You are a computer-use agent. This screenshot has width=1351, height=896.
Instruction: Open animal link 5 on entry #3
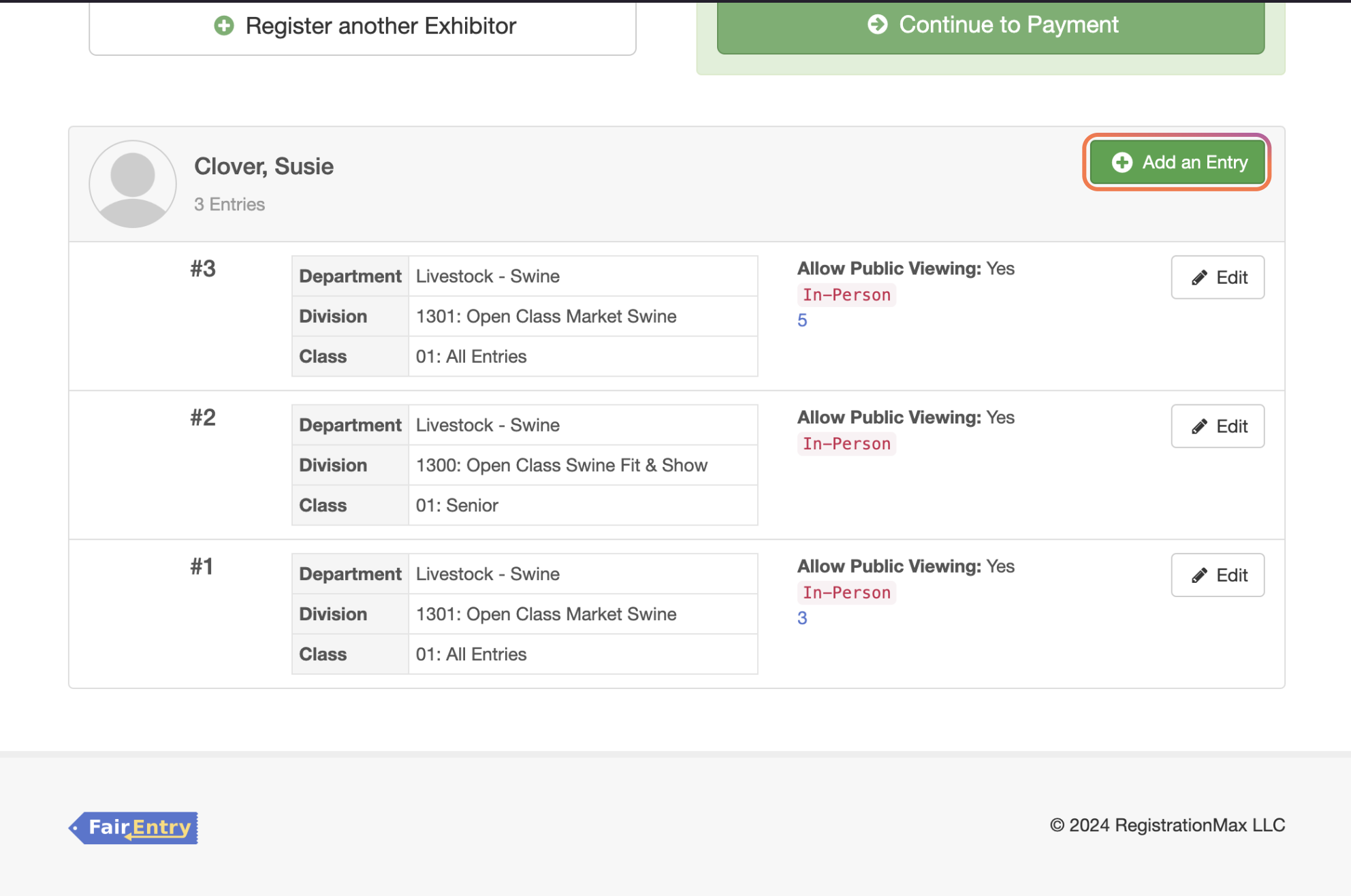coord(802,321)
